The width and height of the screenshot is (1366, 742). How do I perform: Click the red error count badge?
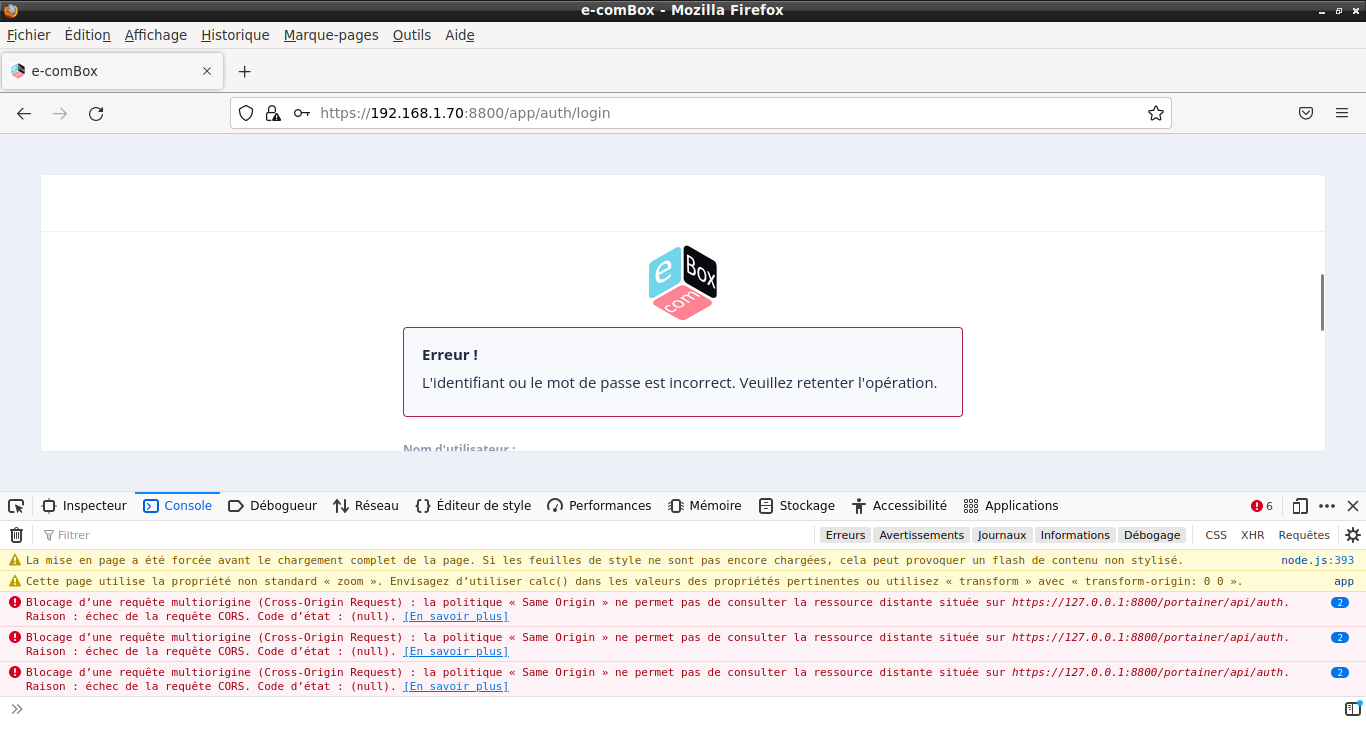point(1262,506)
